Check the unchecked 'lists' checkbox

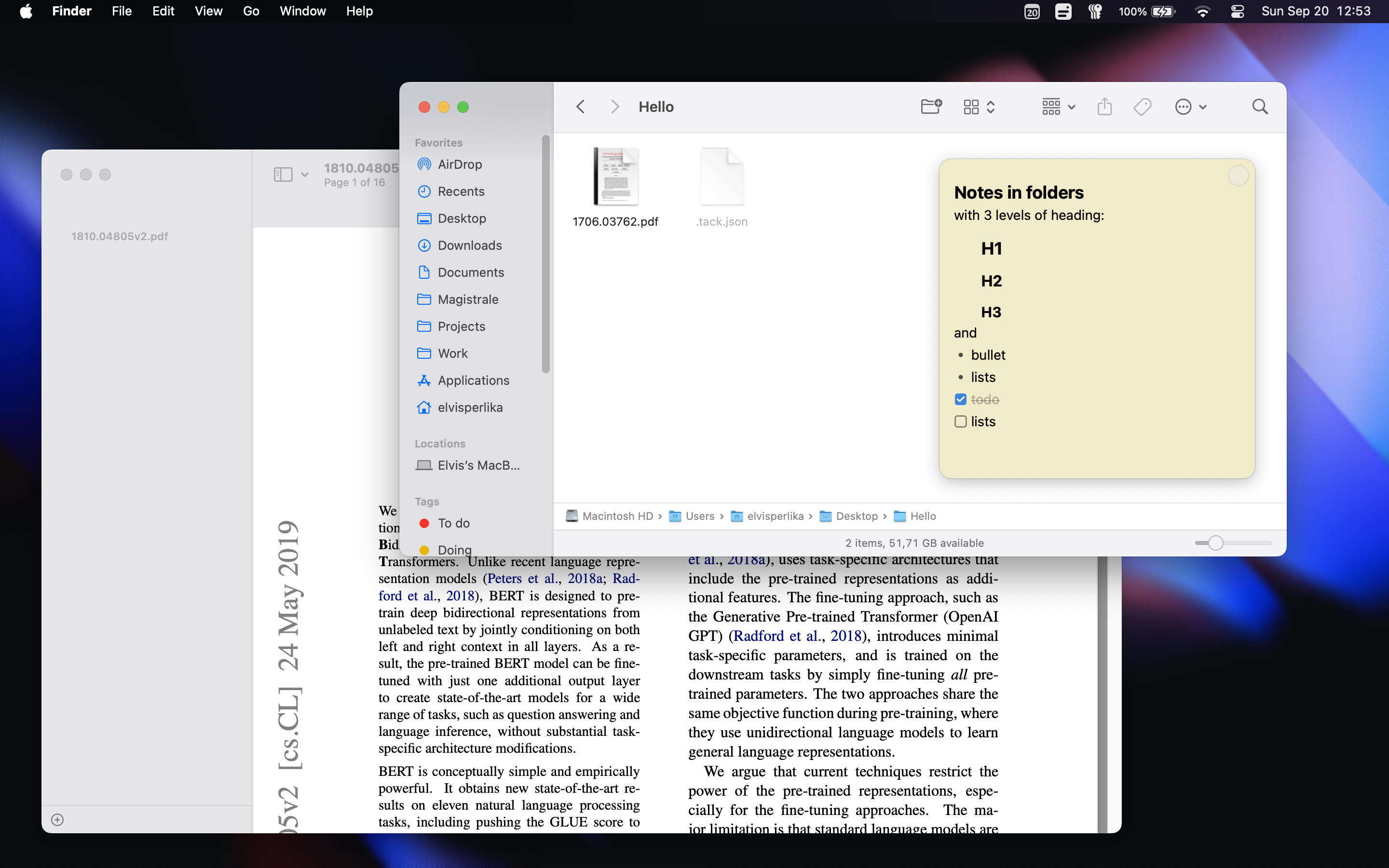[960, 421]
